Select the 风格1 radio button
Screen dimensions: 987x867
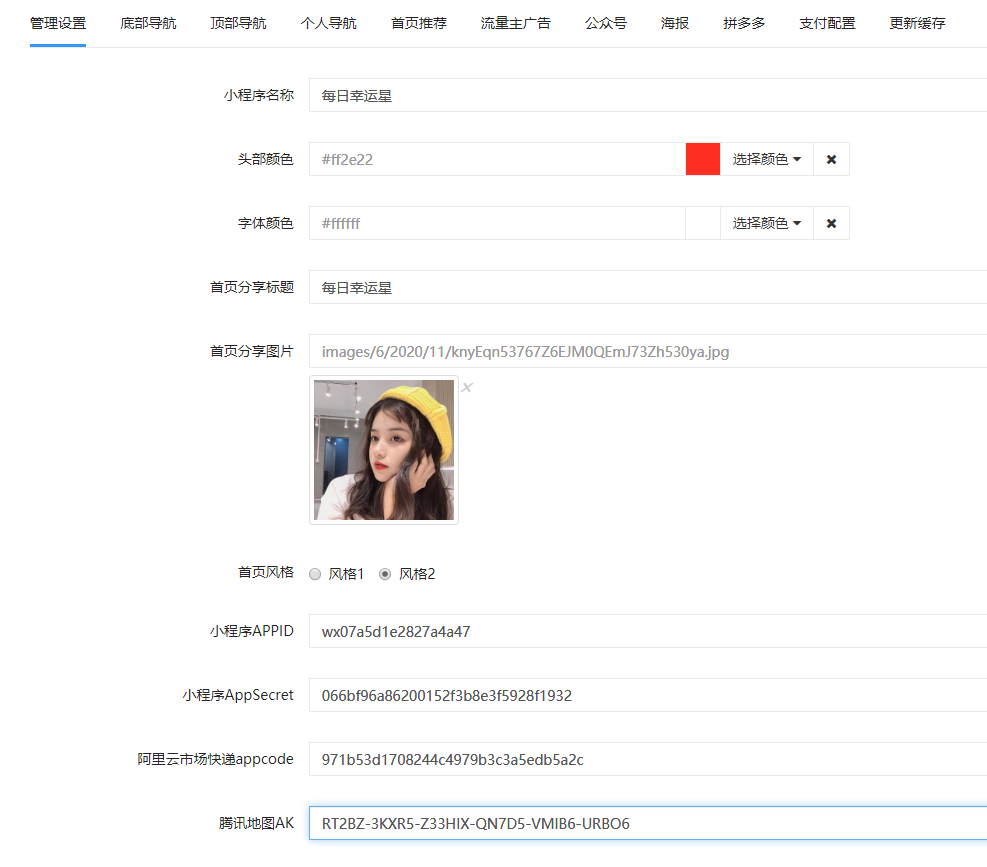click(315, 574)
